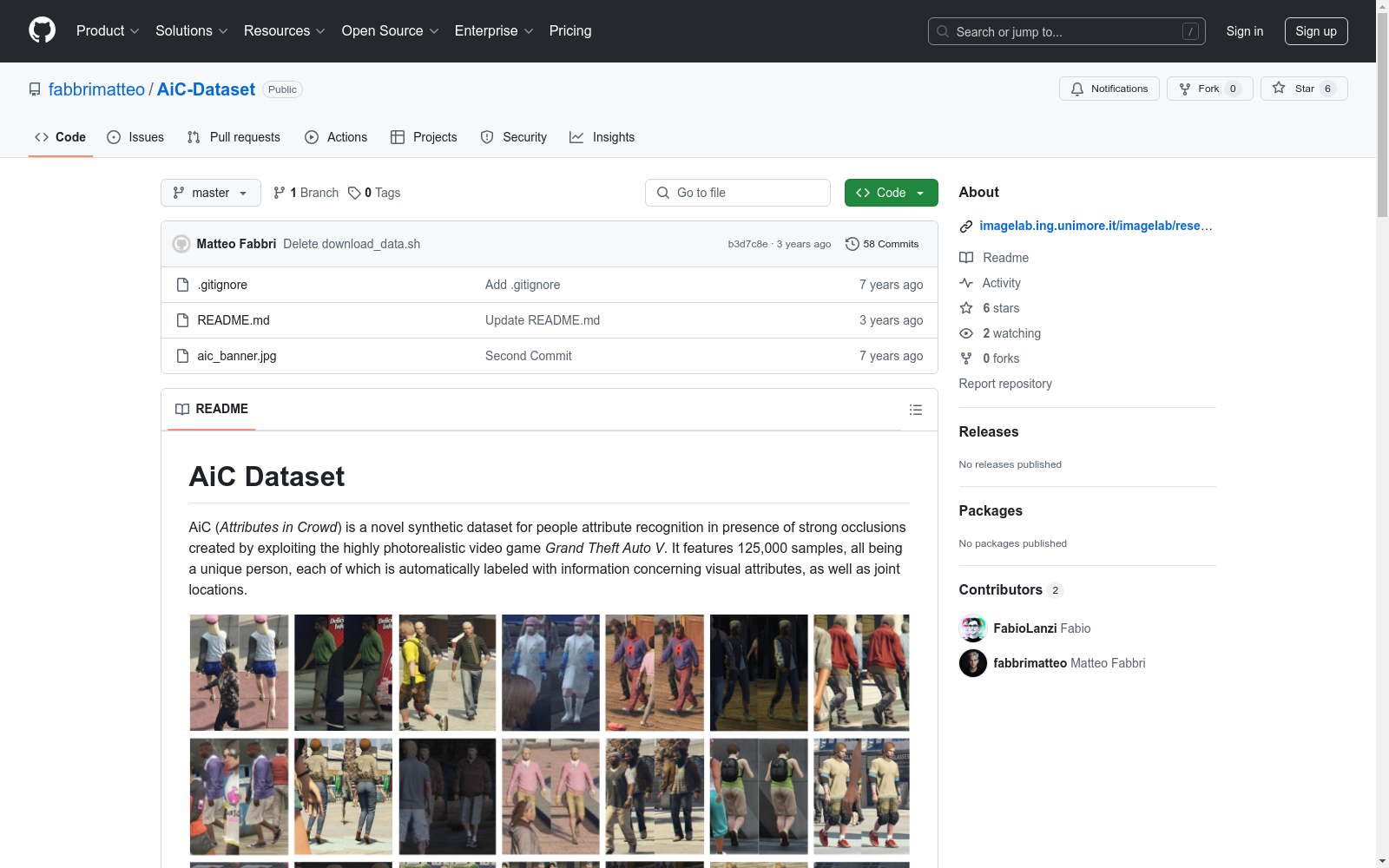This screenshot has height=868, width=1389.
Task: Open the Pricing page
Action: (x=570, y=31)
